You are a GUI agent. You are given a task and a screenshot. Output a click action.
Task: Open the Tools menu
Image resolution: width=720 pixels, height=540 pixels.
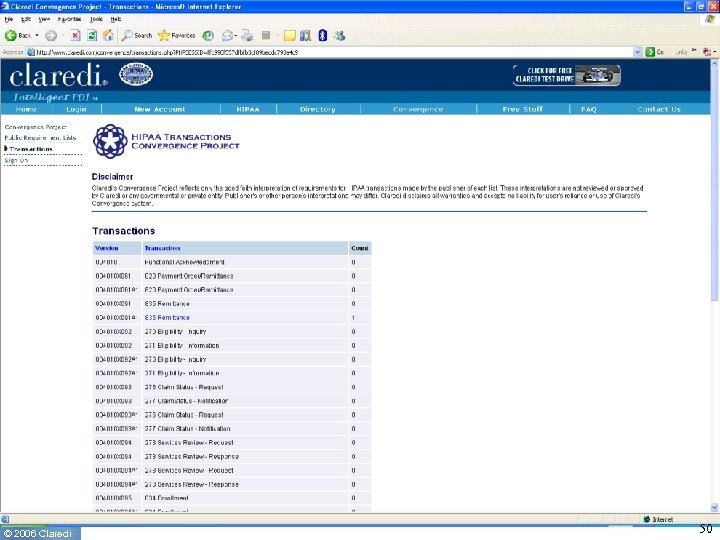tap(96, 19)
